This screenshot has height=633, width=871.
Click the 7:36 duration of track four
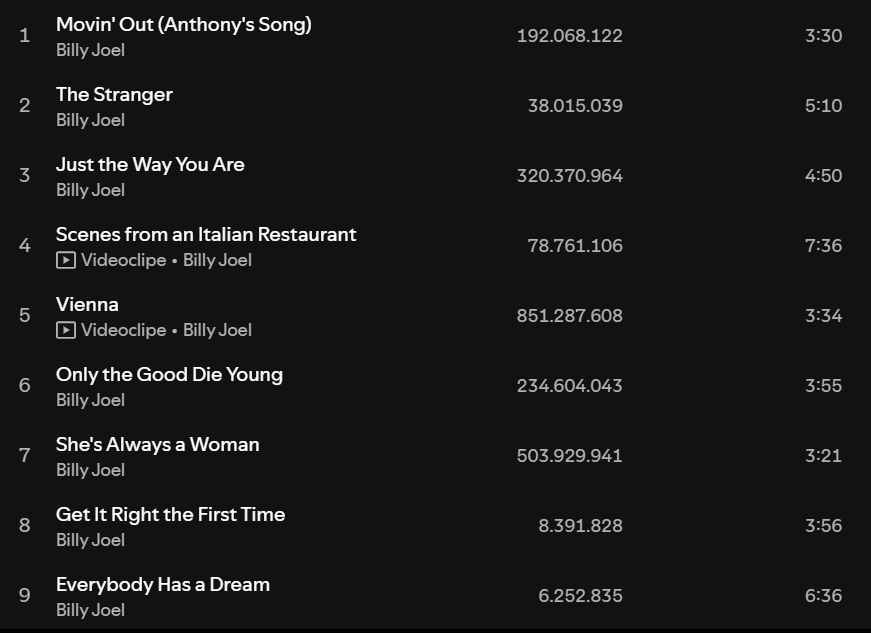(x=823, y=245)
